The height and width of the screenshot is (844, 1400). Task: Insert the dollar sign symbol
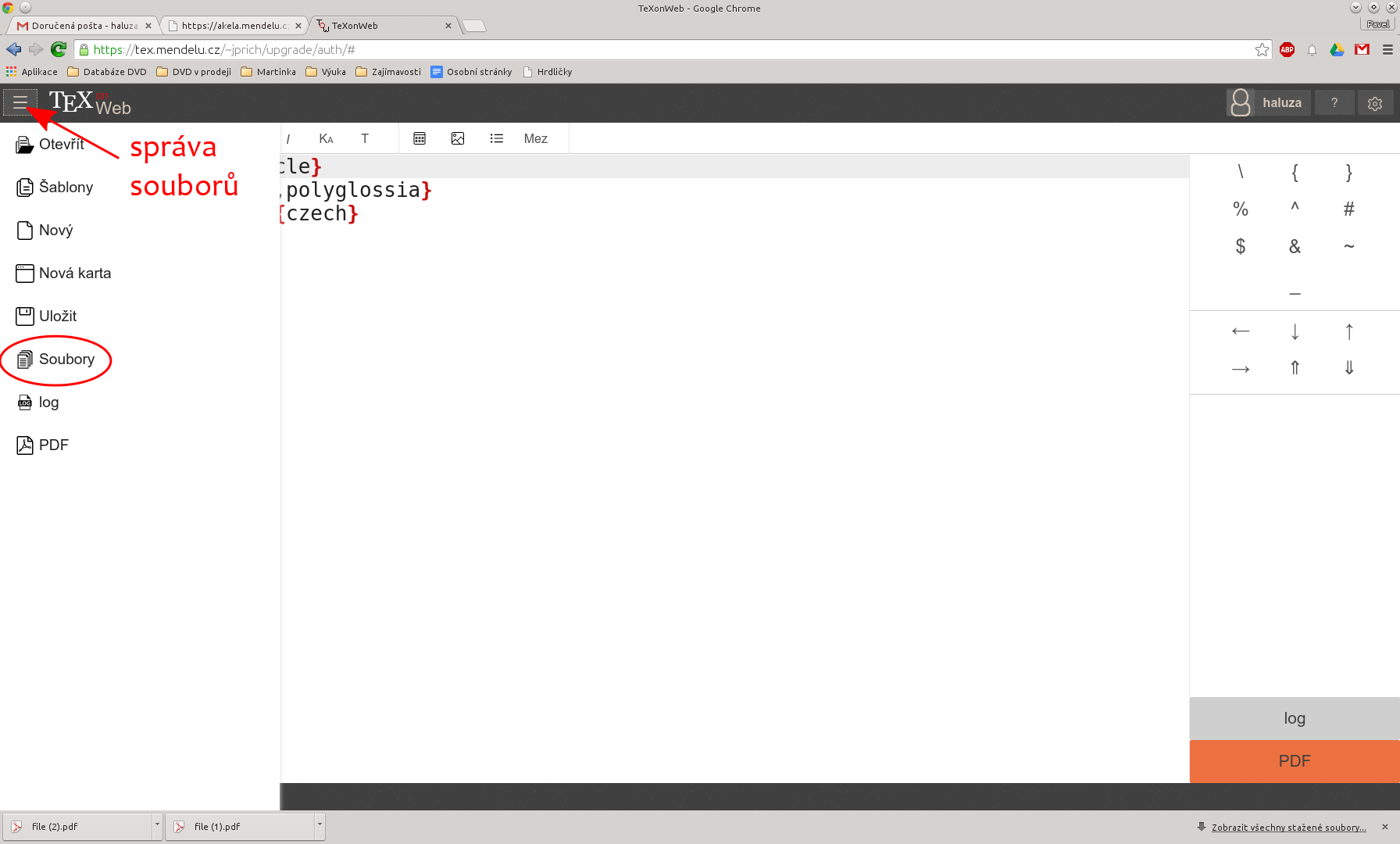point(1241,247)
